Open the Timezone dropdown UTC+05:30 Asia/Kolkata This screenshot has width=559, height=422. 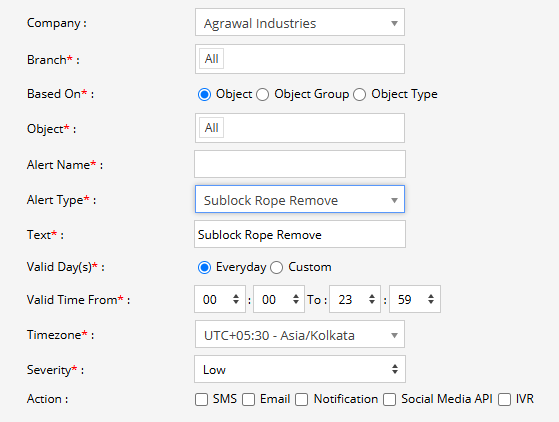point(299,334)
